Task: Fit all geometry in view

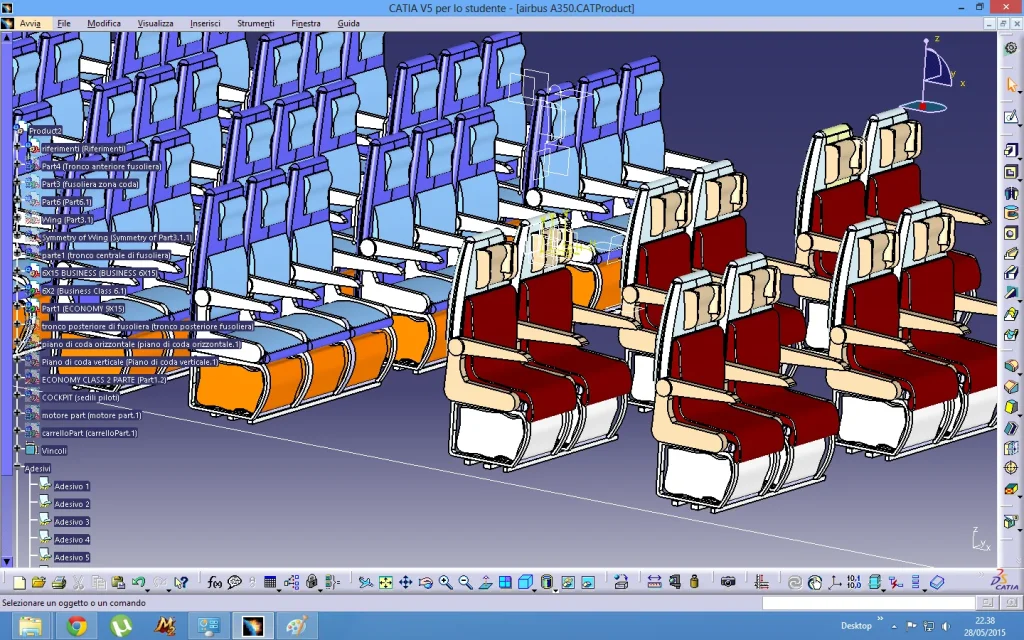Action: tap(386, 583)
